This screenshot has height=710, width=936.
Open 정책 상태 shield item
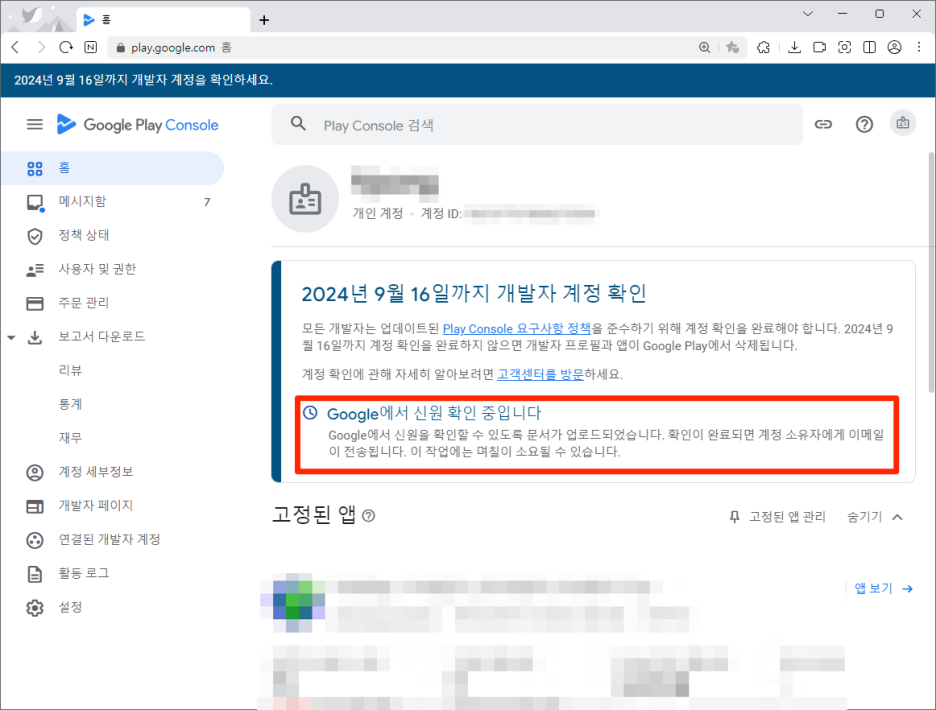[112, 235]
